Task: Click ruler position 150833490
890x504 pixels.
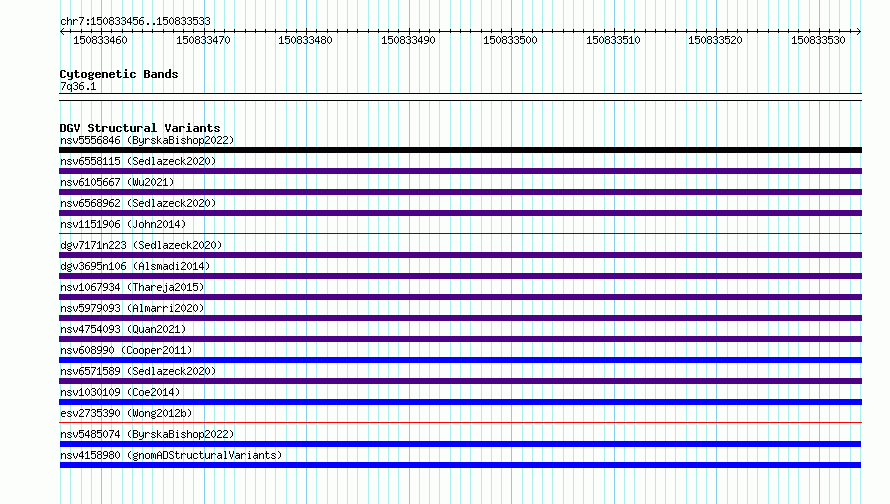Action: [x=408, y=40]
